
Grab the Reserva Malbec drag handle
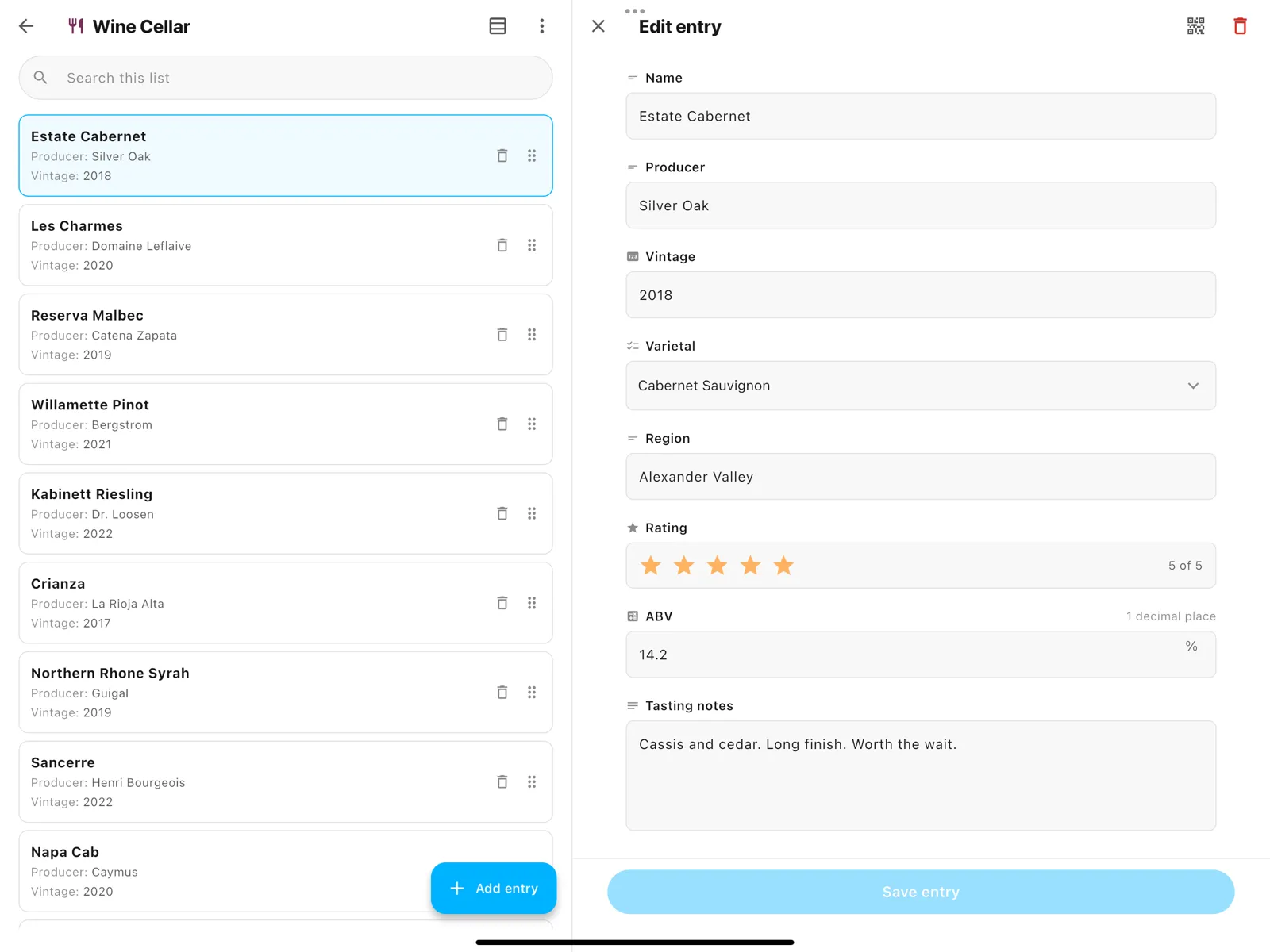click(x=532, y=335)
